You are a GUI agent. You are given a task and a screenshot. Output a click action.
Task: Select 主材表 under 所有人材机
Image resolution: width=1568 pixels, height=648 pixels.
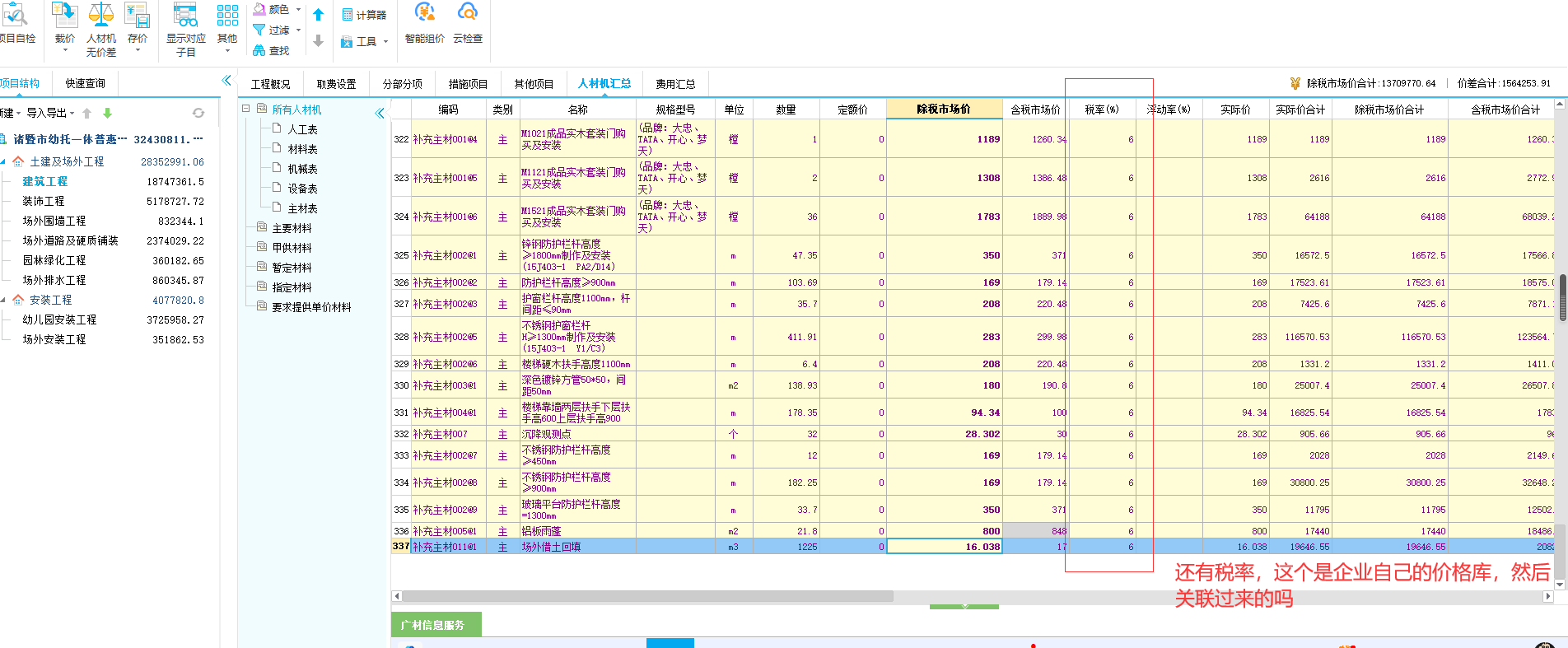pos(302,208)
